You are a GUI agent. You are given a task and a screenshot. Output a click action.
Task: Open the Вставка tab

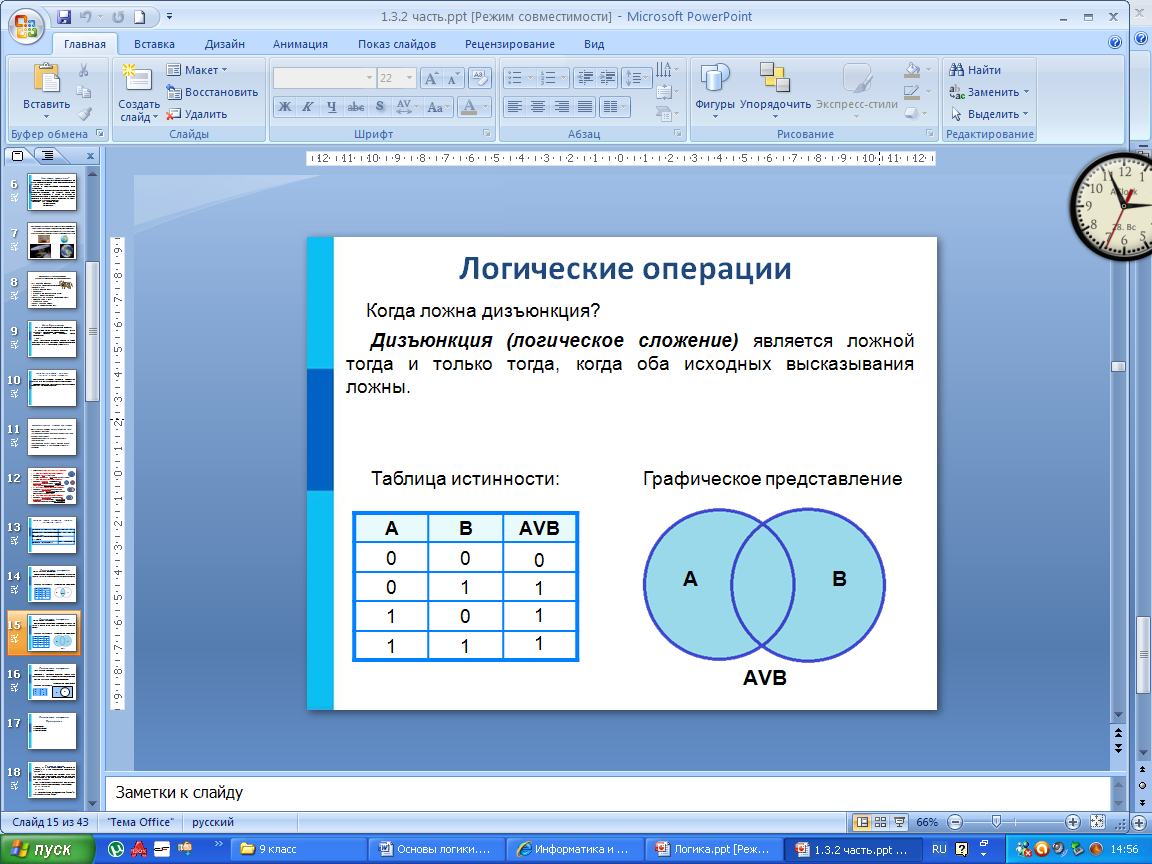(154, 44)
